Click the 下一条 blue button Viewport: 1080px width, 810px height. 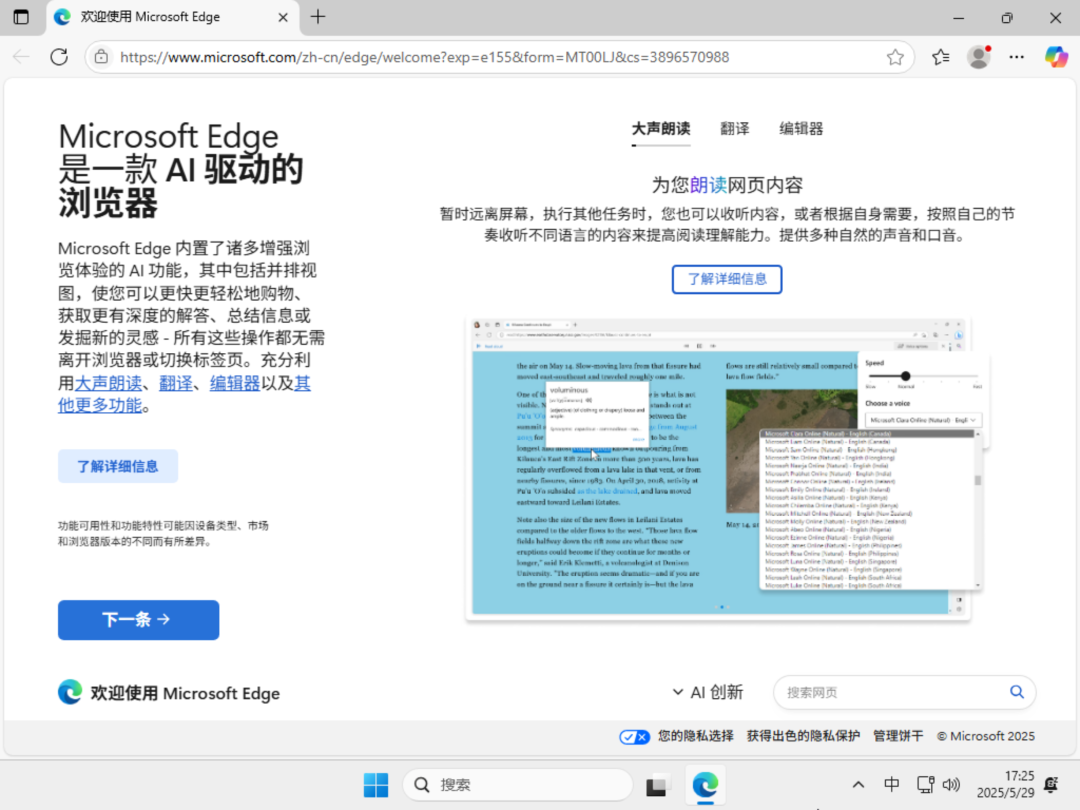[138, 620]
